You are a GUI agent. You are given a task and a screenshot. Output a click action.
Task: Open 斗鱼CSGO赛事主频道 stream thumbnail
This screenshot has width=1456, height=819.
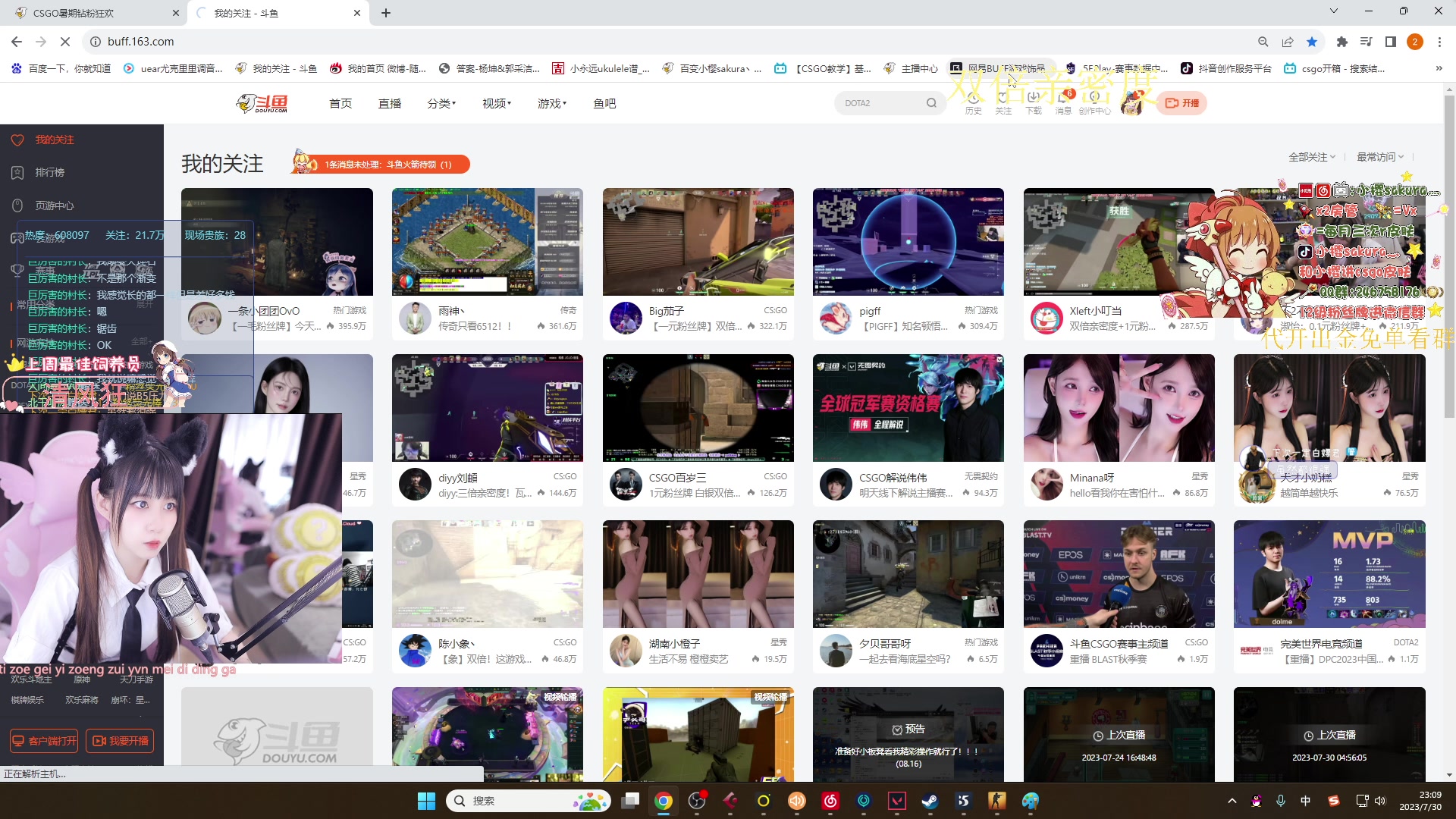click(1119, 574)
